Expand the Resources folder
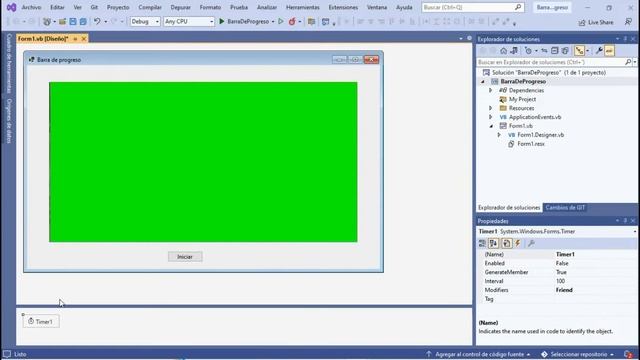Viewport: 640px width, 360px height. tap(491, 108)
